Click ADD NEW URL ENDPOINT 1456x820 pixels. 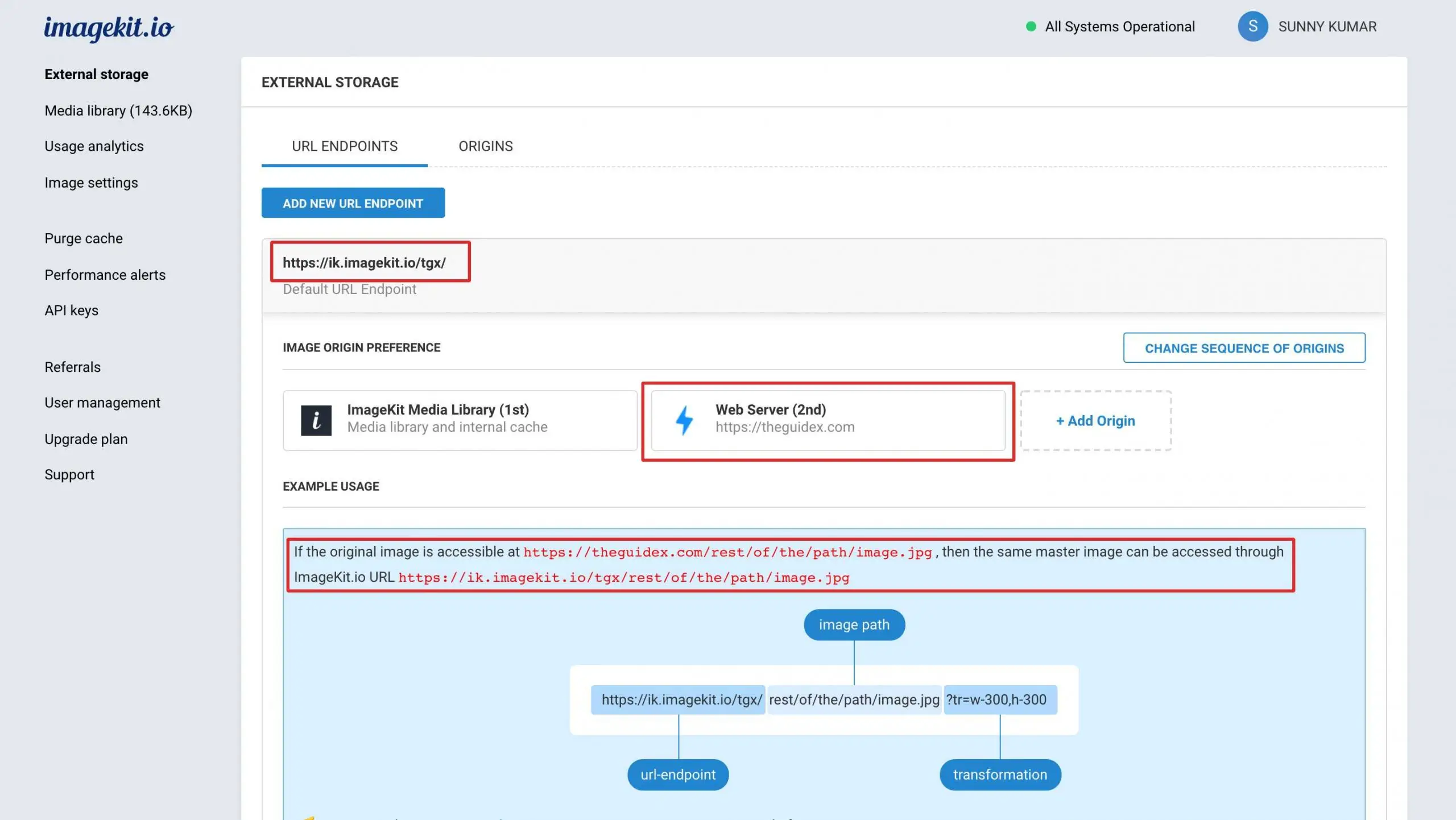[353, 202]
